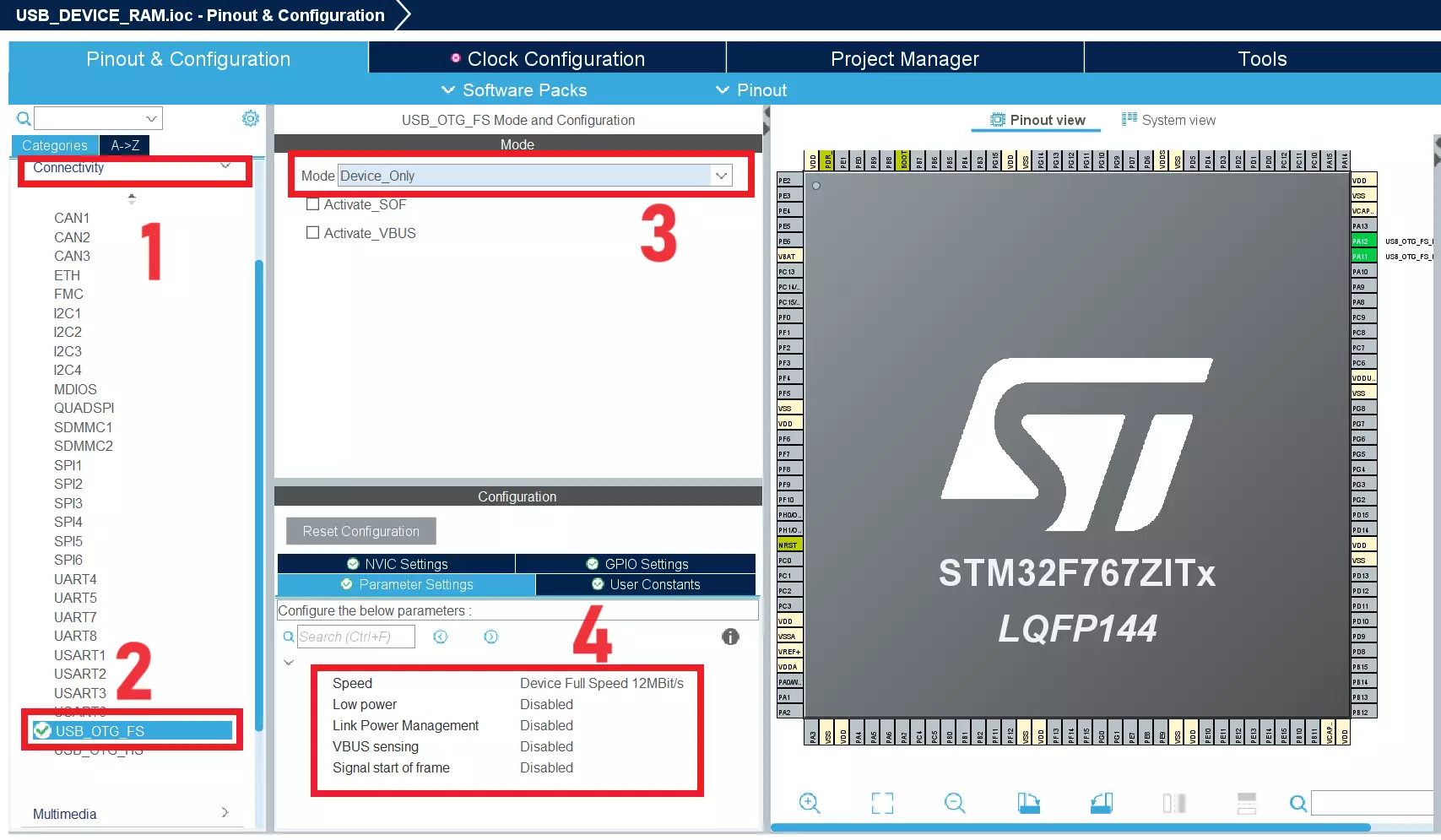Click the peripheral list vertical scrollbar
The width and height of the screenshot is (1441, 840).
[x=259, y=494]
